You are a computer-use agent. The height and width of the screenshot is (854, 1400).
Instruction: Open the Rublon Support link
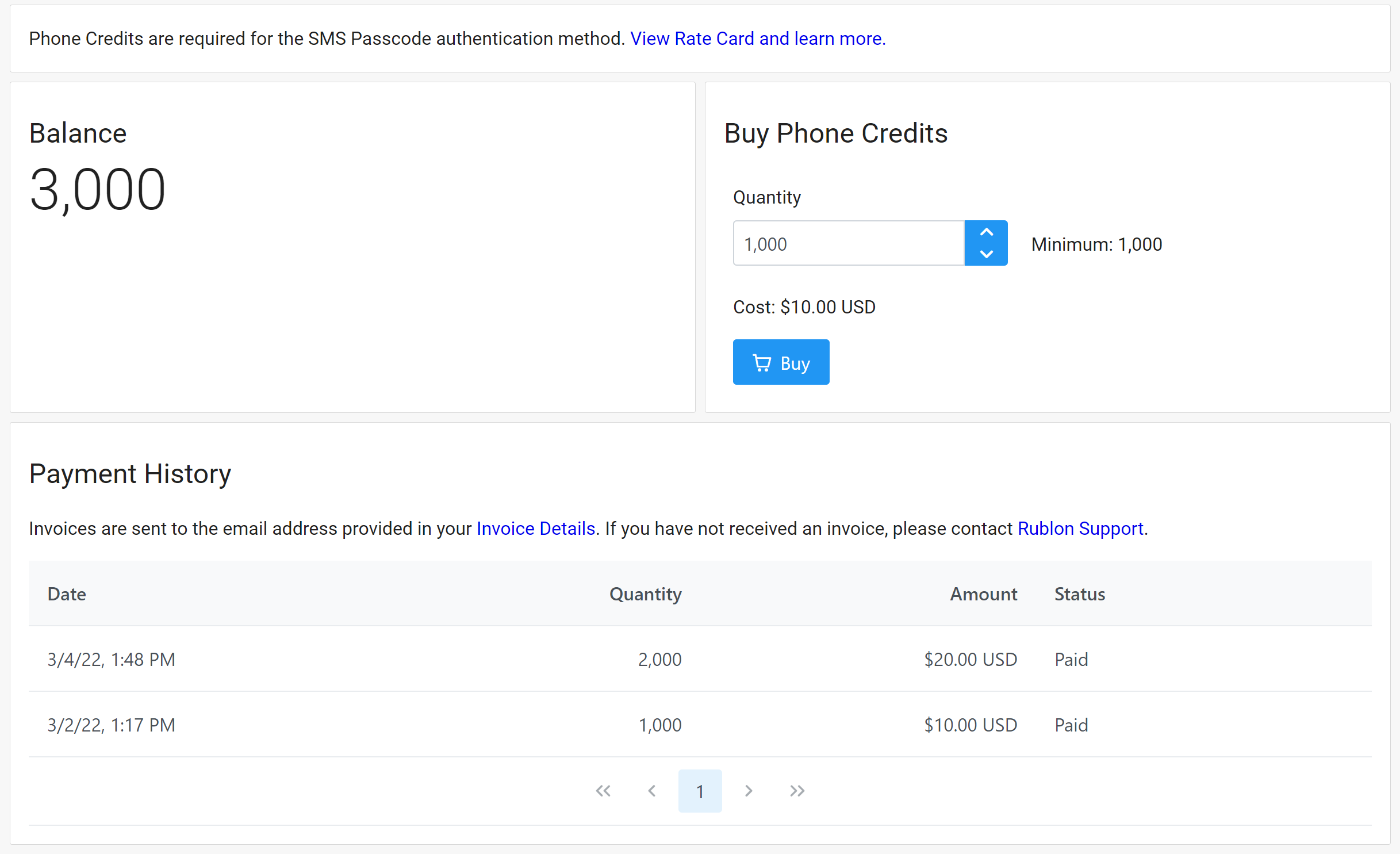point(1080,528)
